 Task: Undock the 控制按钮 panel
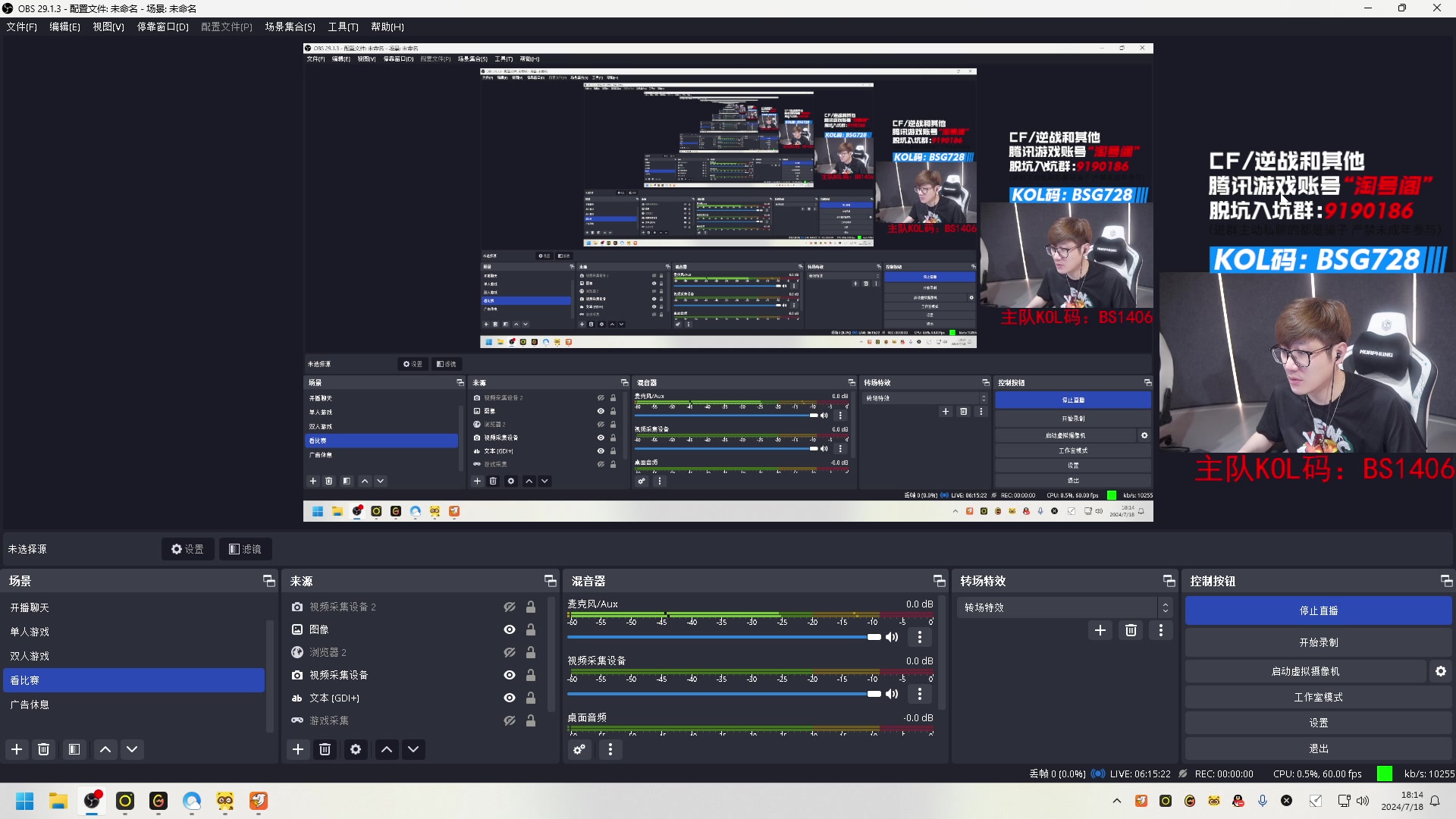click(x=1447, y=581)
